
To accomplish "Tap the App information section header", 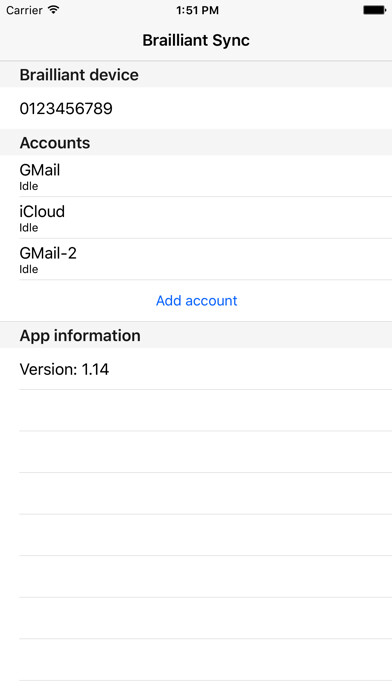I will click(196, 335).
